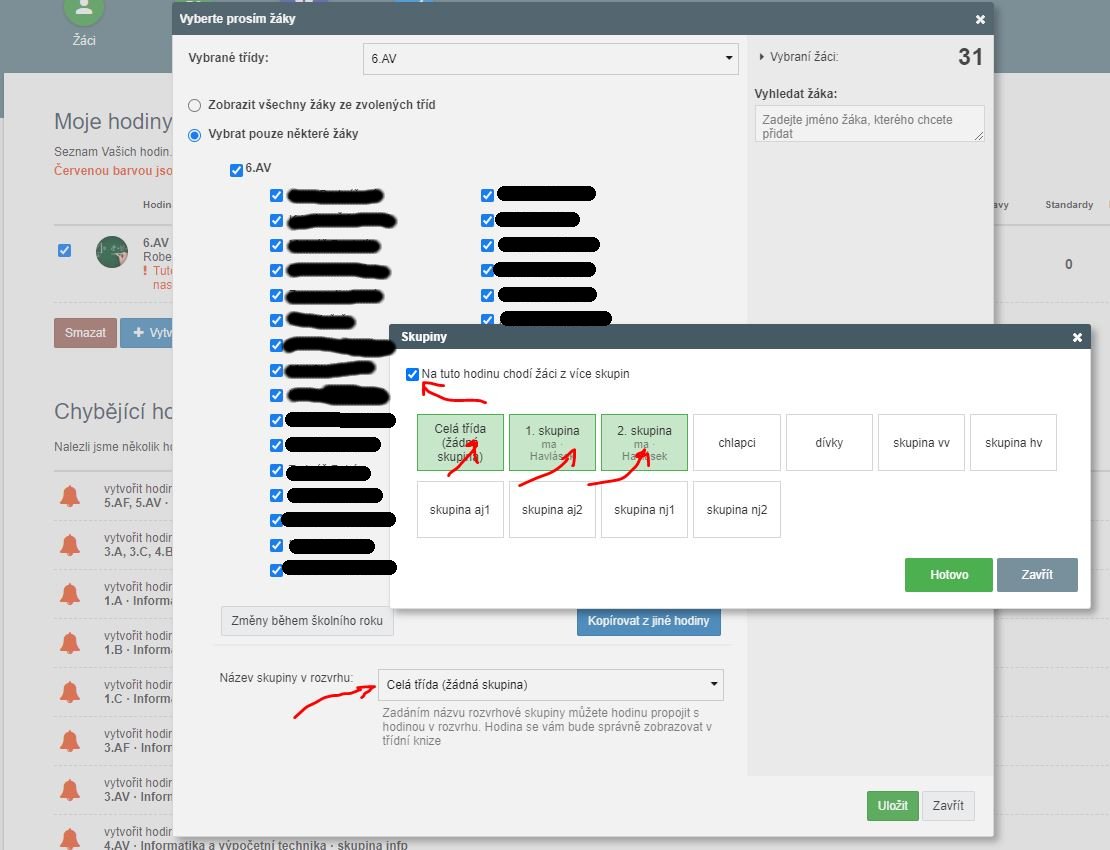Click the Žáci student icon

tap(84, 10)
